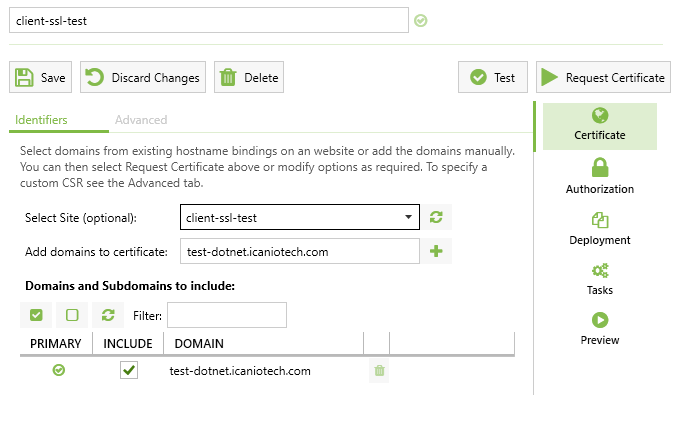Viewport: 683px width, 434px height.
Task: Set test-dotnet.icaniotech.com as primary domain
Action: [59, 371]
